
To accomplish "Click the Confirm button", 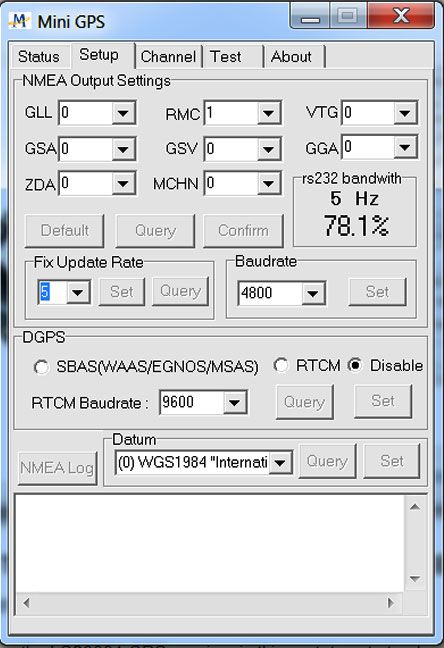I will coord(243,231).
